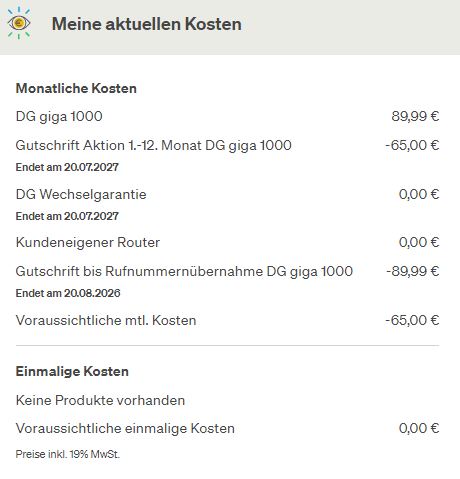Select end date under Gutschrift Aktion line

click(67, 167)
